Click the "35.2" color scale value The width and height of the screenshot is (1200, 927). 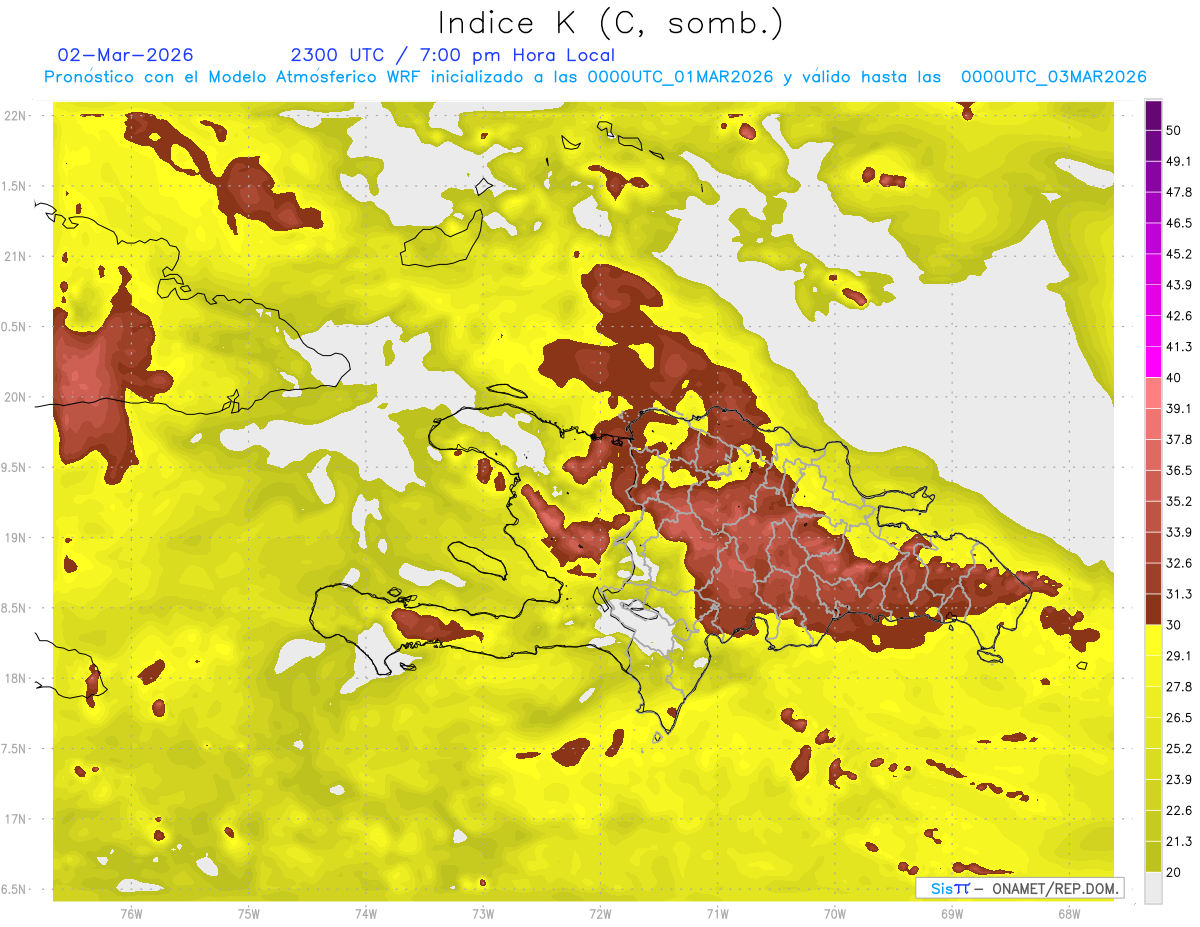1179,501
